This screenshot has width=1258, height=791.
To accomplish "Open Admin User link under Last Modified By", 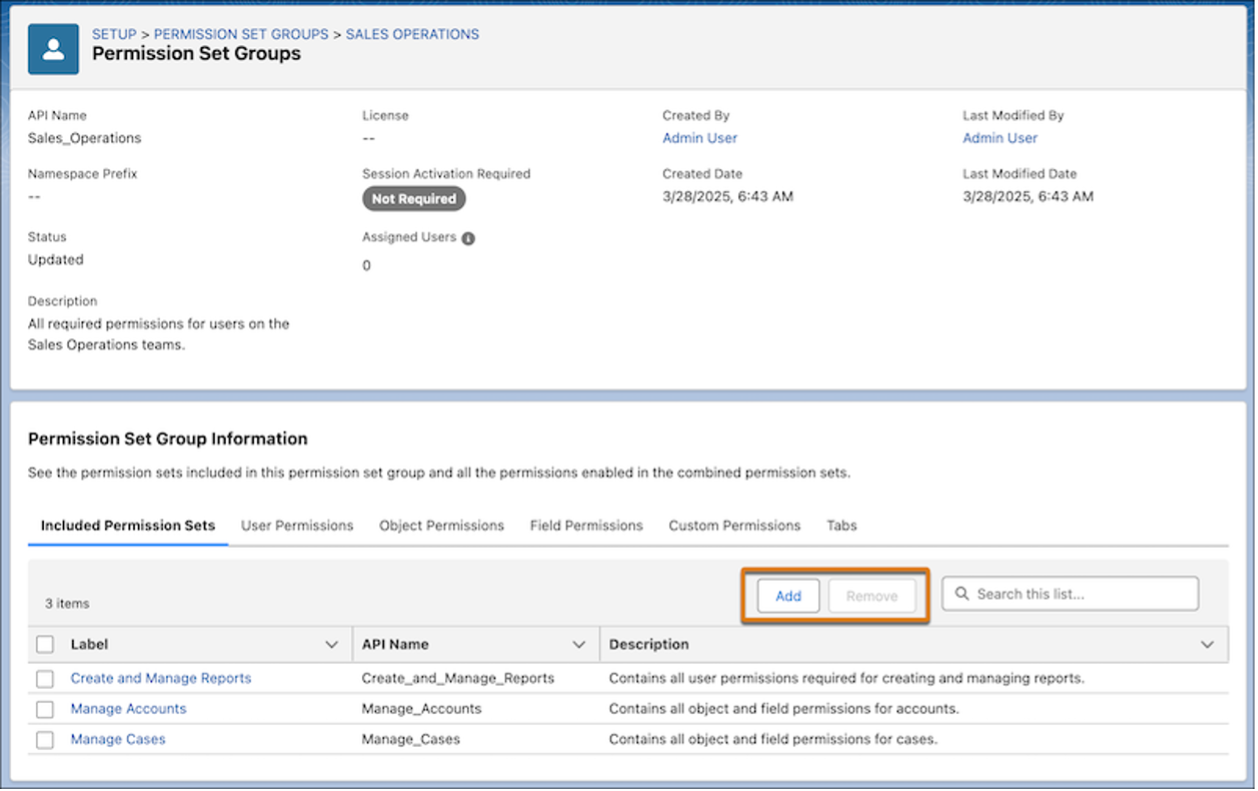I will 1000,138.
